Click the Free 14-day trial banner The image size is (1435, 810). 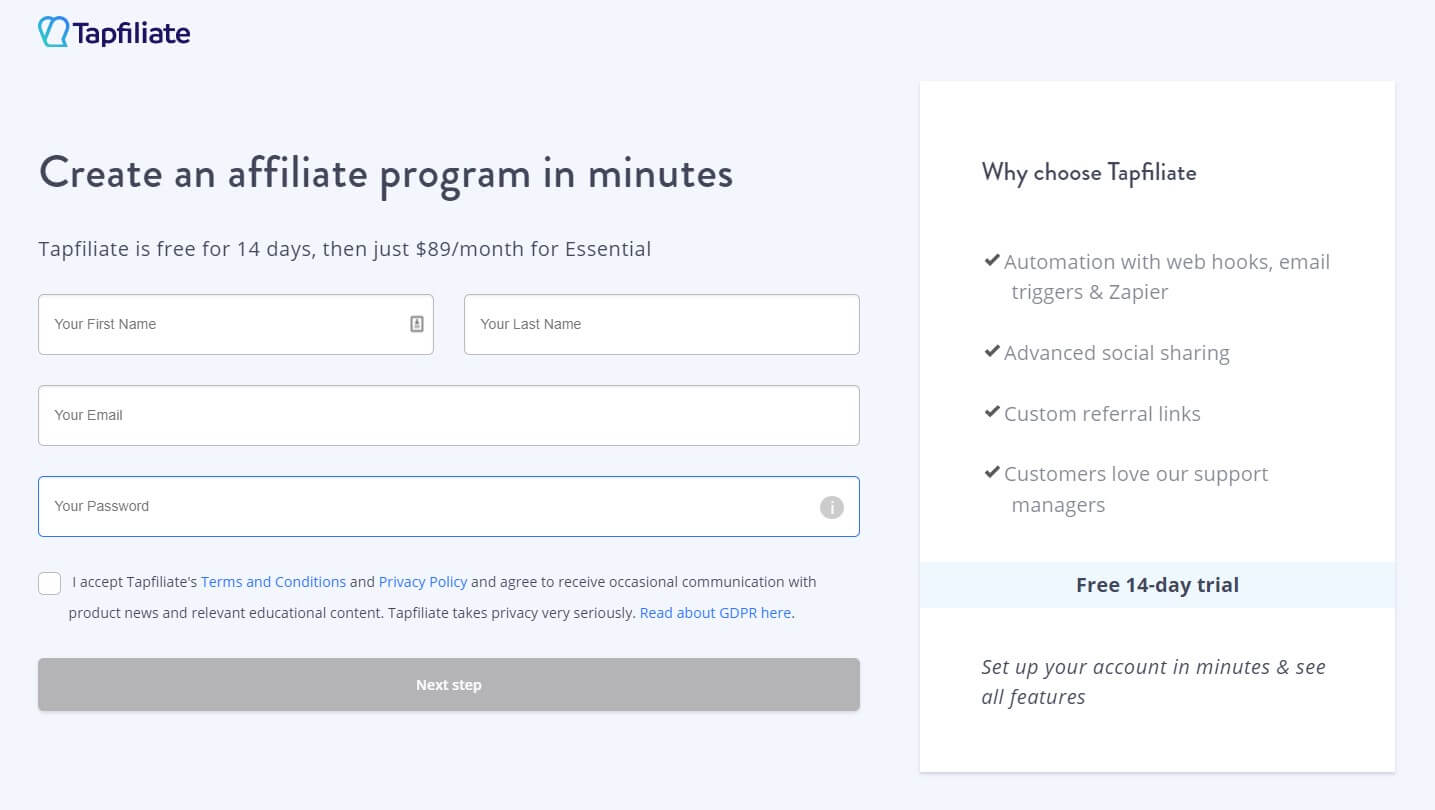[1157, 585]
